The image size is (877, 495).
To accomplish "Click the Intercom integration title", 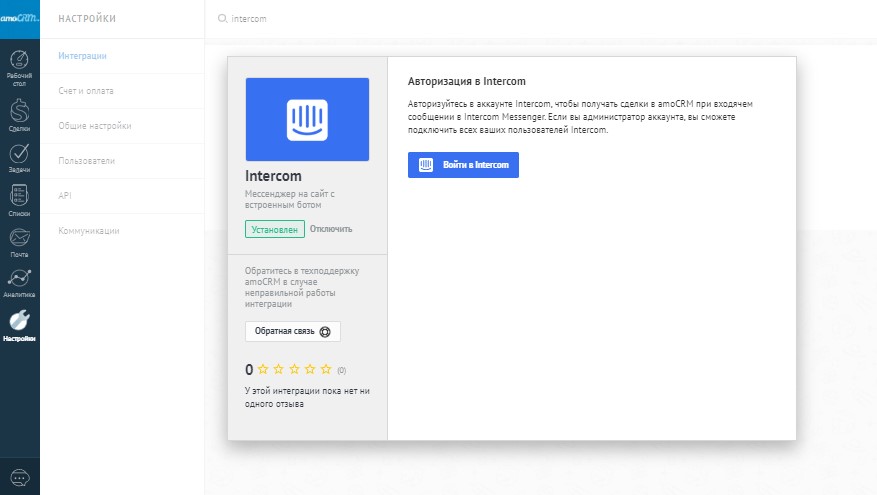I will pos(273,176).
